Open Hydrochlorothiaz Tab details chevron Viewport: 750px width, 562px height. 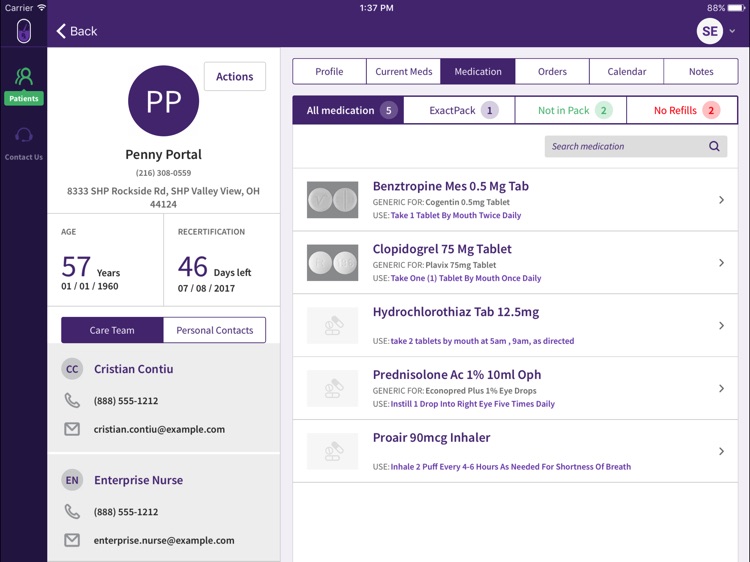[721, 325]
